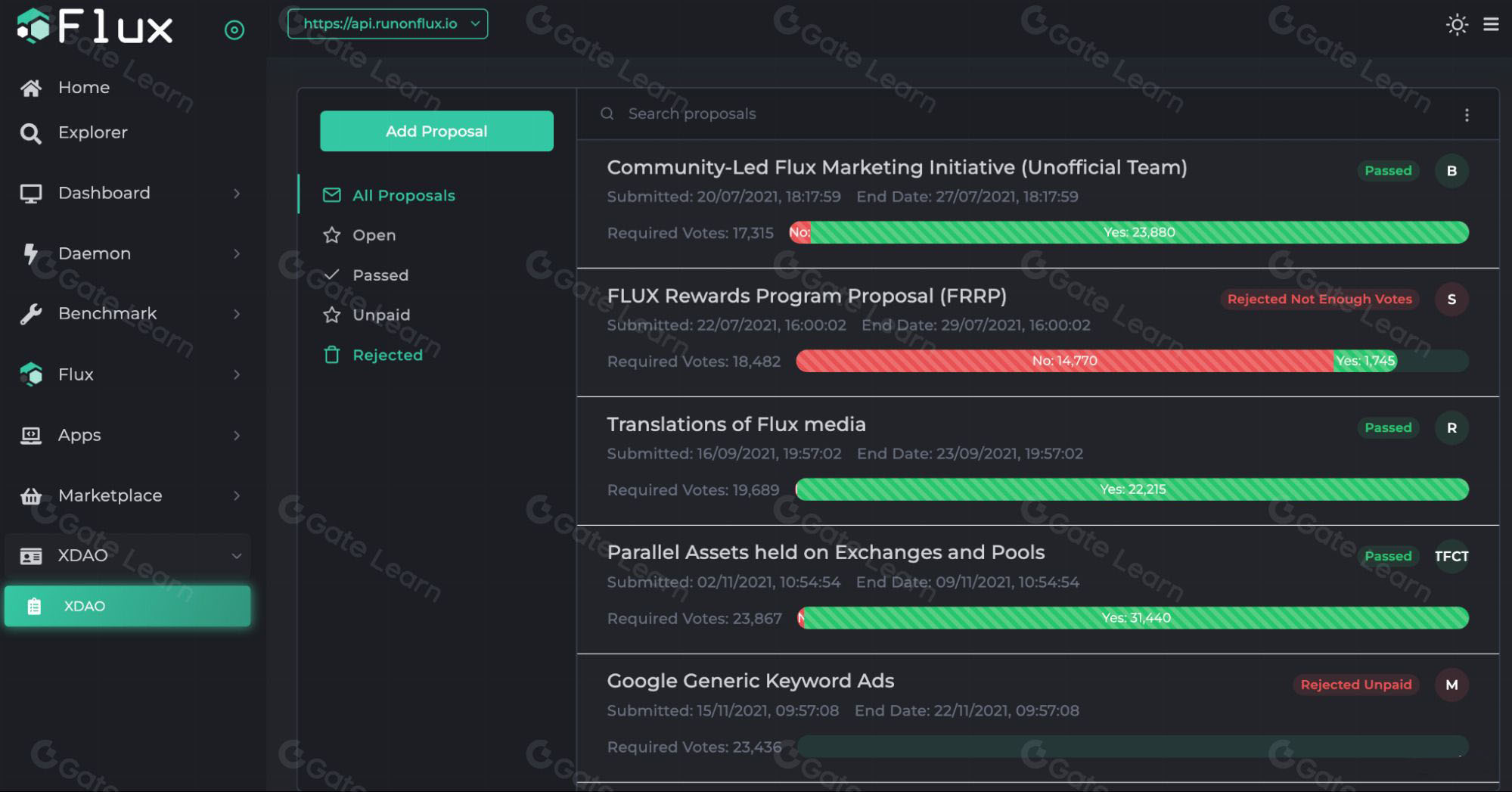Click the Benchmark wrench icon
This screenshot has width=1512, height=792.
pyautogui.click(x=31, y=314)
